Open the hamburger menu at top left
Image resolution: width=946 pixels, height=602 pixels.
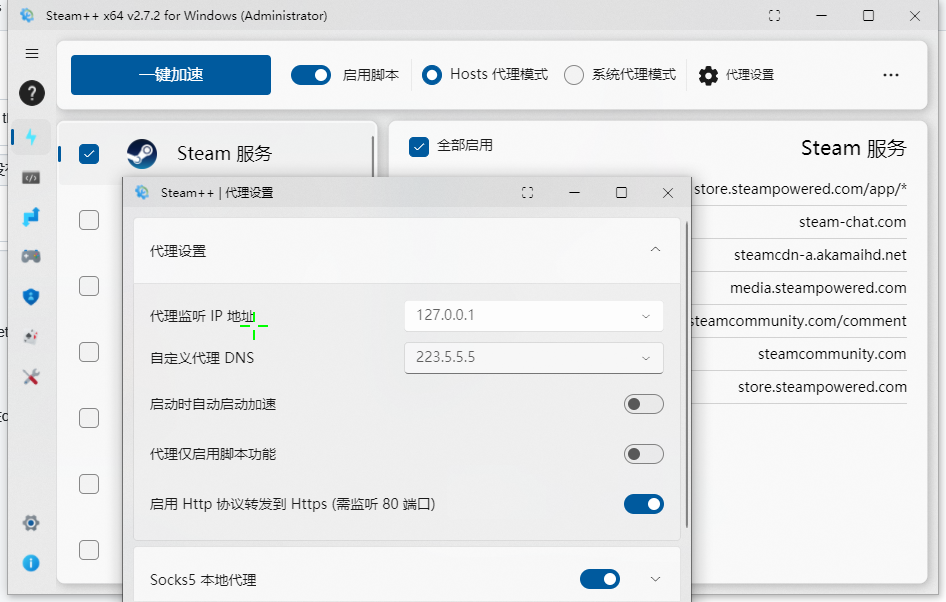click(31, 53)
